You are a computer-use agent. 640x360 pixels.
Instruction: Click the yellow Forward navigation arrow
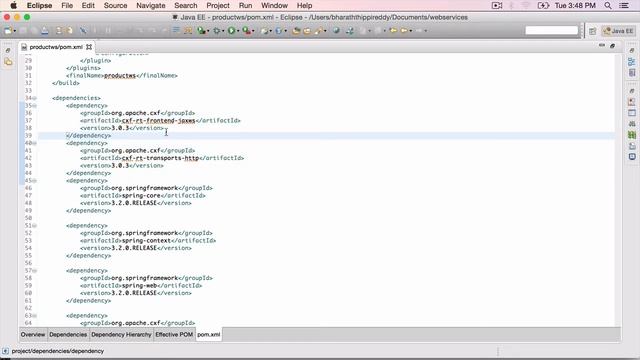pyautogui.click(x=404, y=31)
